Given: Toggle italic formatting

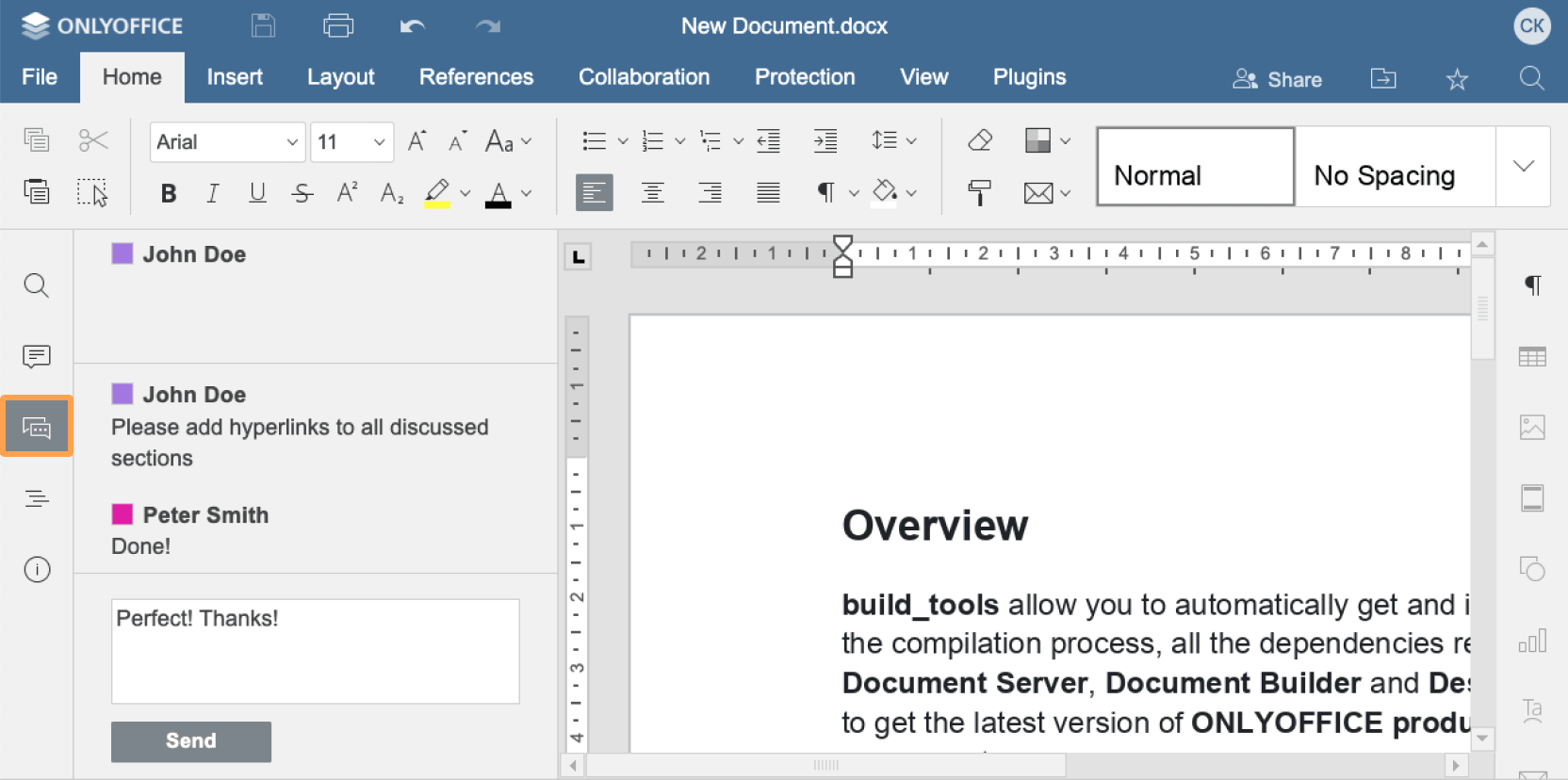Looking at the screenshot, I should coord(213,193).
